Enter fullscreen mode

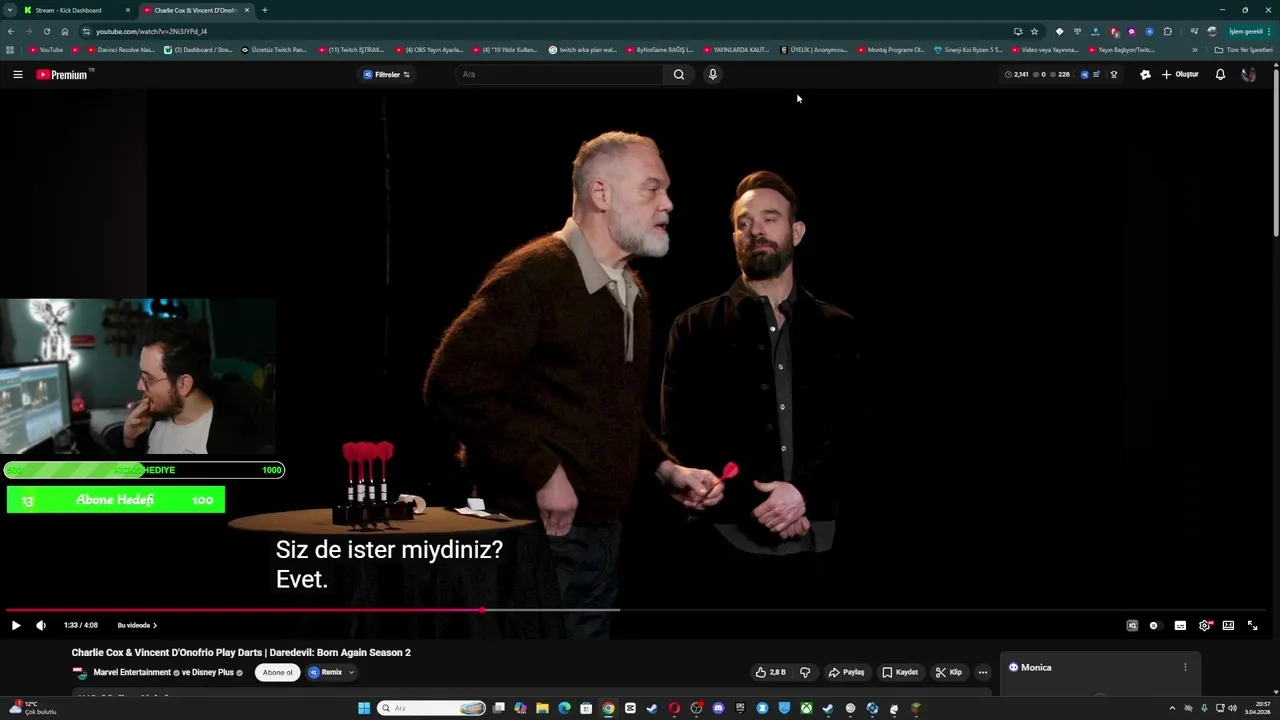click(1252, 625)
